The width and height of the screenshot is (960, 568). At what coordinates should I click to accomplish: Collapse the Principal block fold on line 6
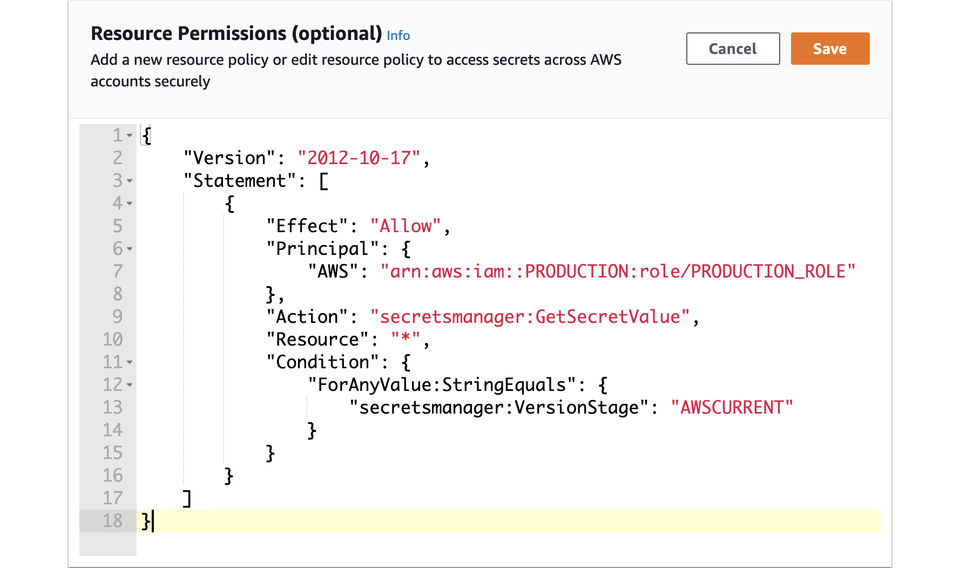(x=130, y=249)
